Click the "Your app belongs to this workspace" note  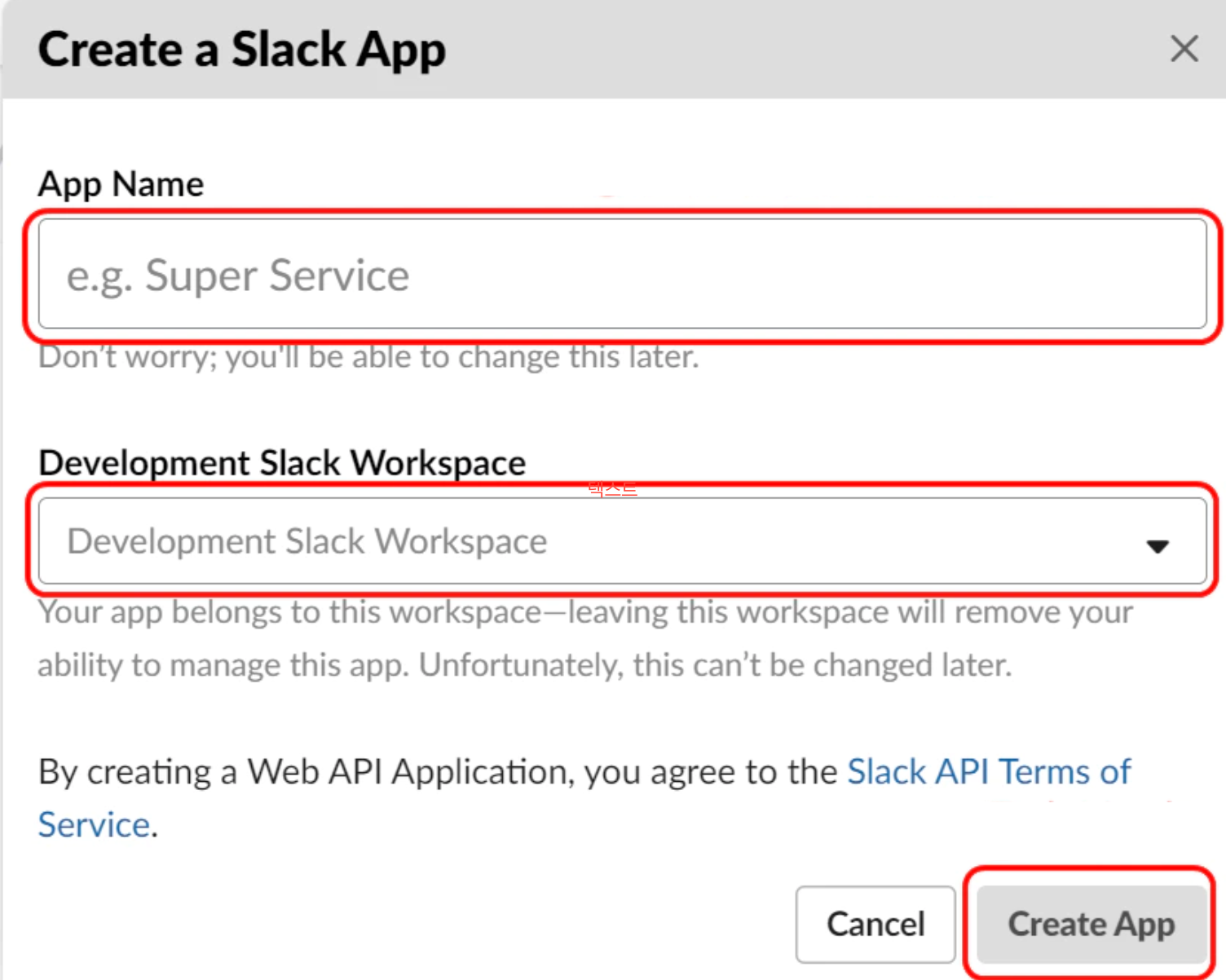(585, 638)
